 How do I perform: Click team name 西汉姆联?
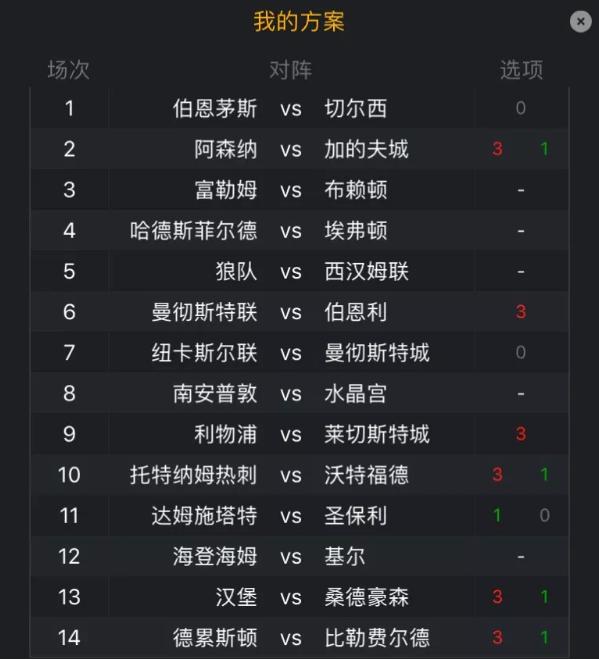coord(366,271)
